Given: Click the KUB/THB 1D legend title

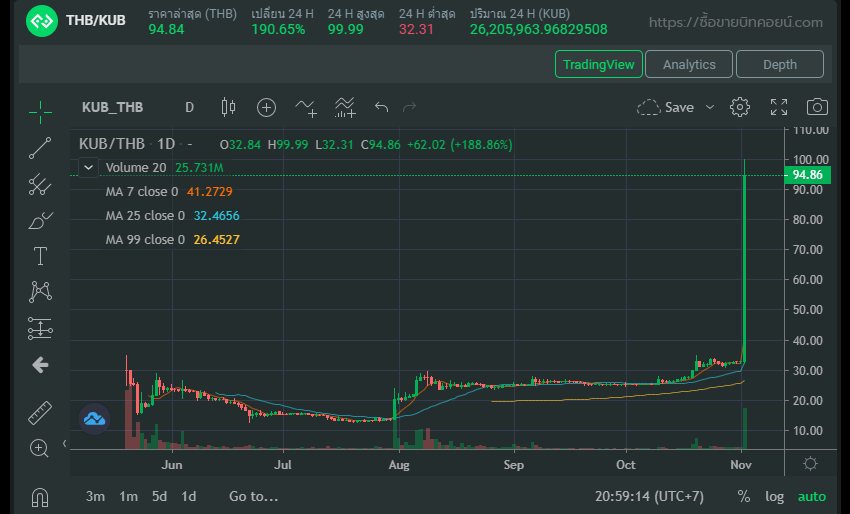Looking at the screenshot, I should point(127,144).
